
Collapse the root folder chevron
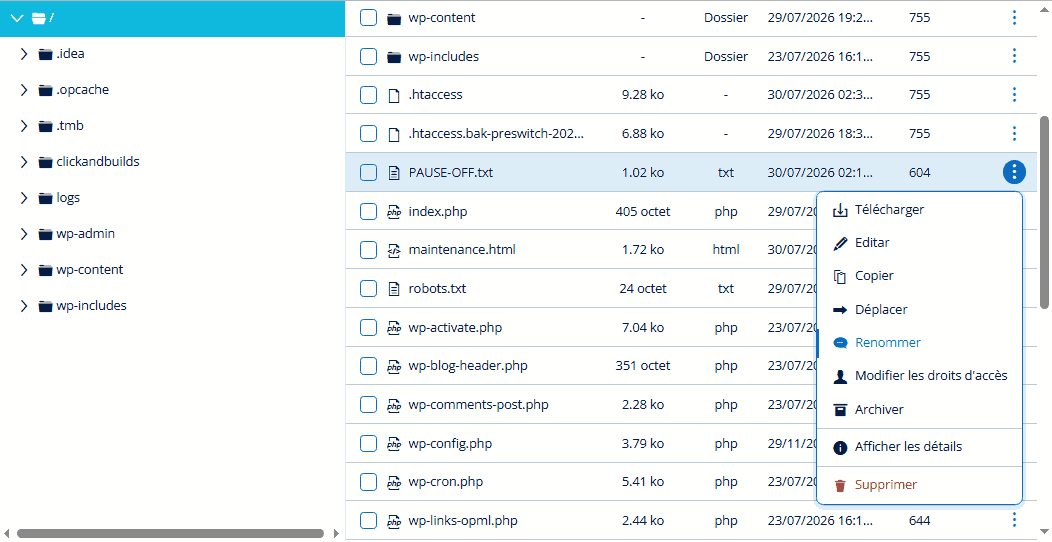pos(17,18)
